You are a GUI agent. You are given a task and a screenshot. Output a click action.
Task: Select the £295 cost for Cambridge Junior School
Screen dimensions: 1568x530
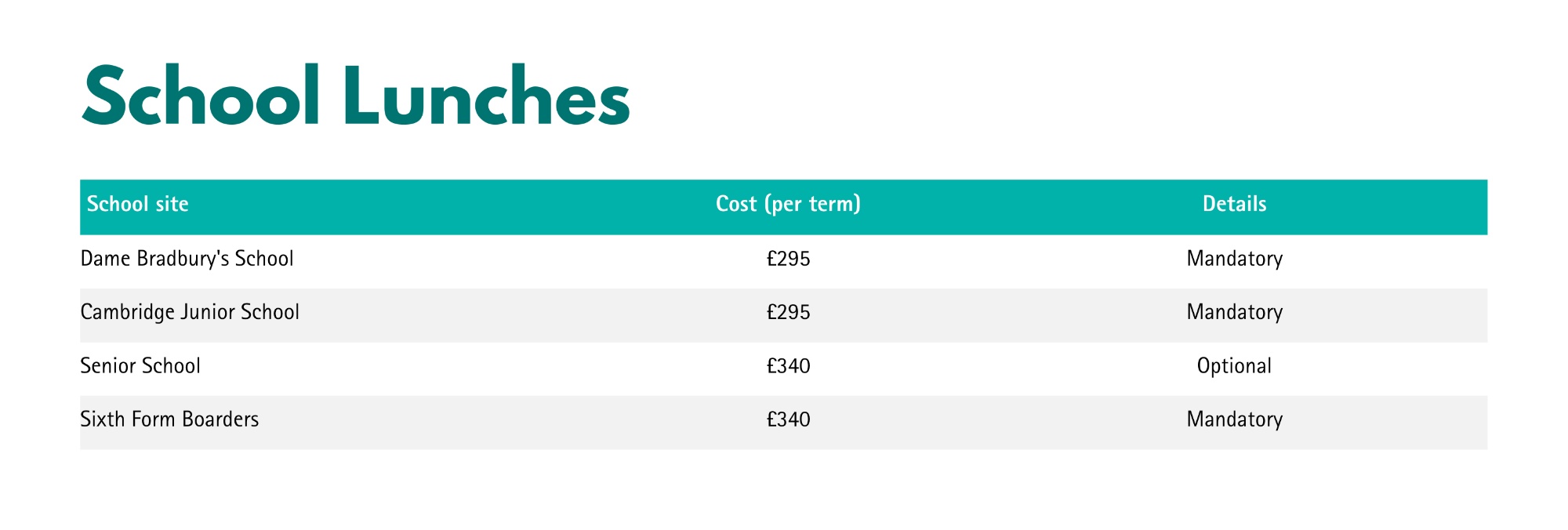[788, 312]
